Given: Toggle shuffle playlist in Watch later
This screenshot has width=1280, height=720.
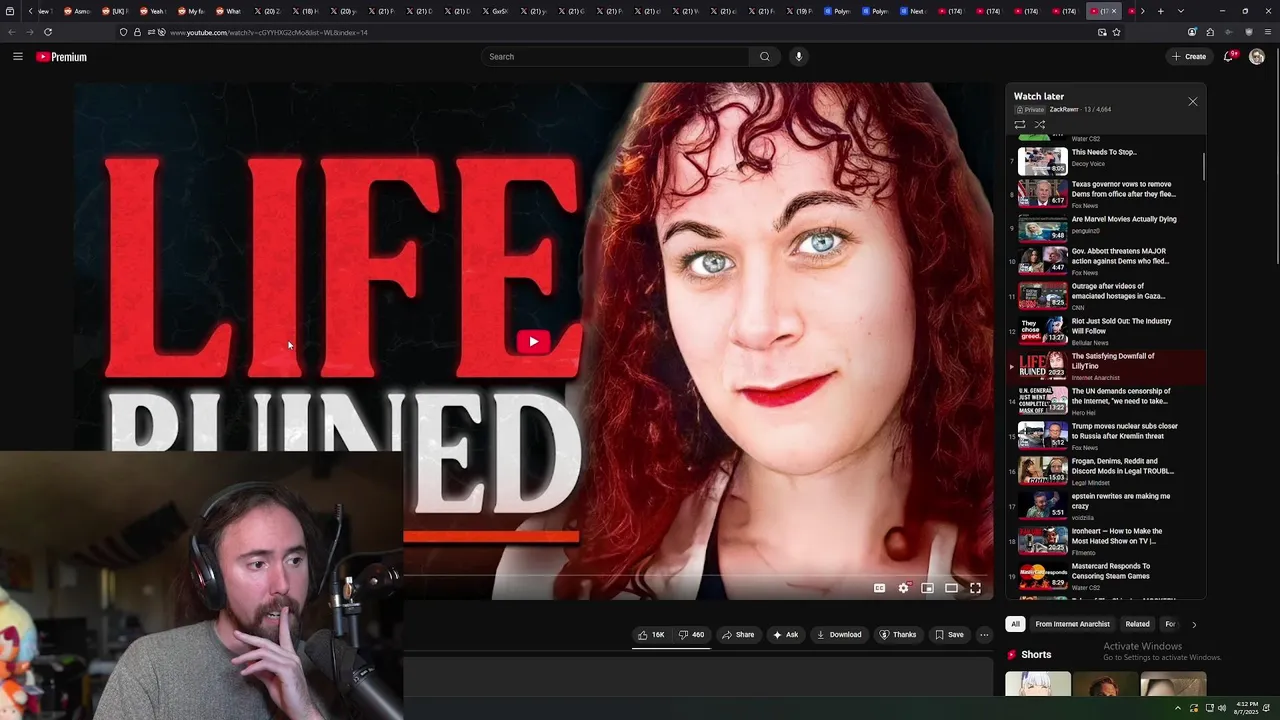Looking at the screenshot, I should pos(1040,125).
